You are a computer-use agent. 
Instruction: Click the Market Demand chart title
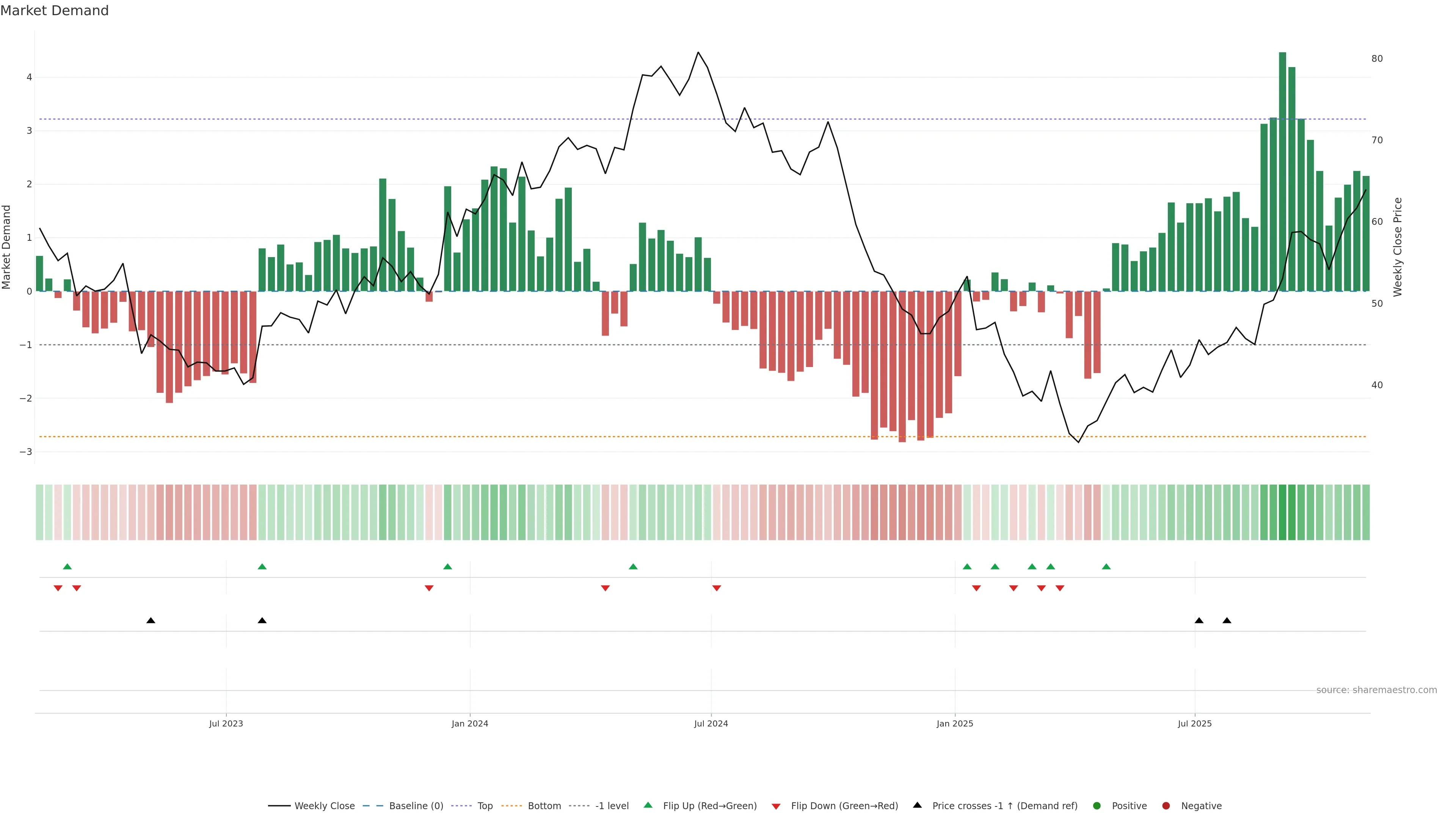[54, 11]
